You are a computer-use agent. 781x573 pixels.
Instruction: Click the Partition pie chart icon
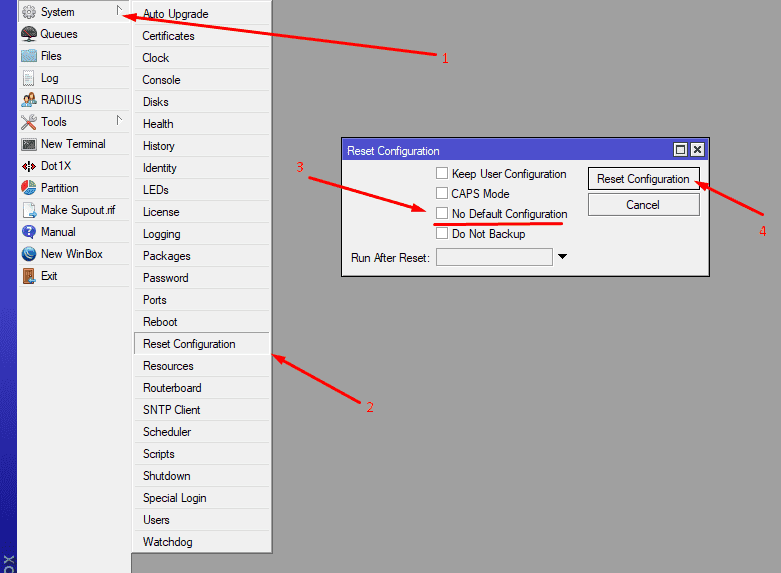[x=29, y=188]
